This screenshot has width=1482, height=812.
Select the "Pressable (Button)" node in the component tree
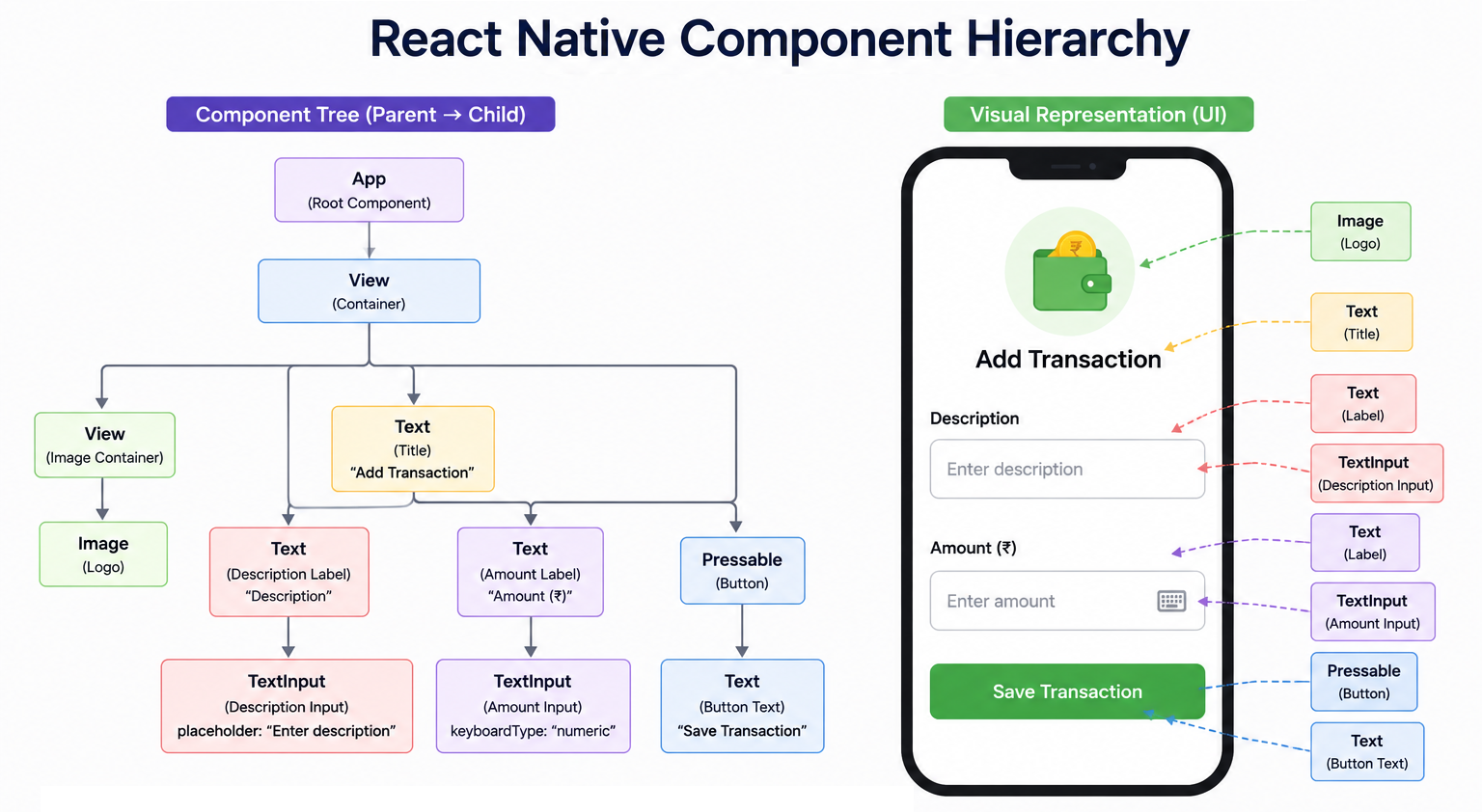[x=743, y=571]
